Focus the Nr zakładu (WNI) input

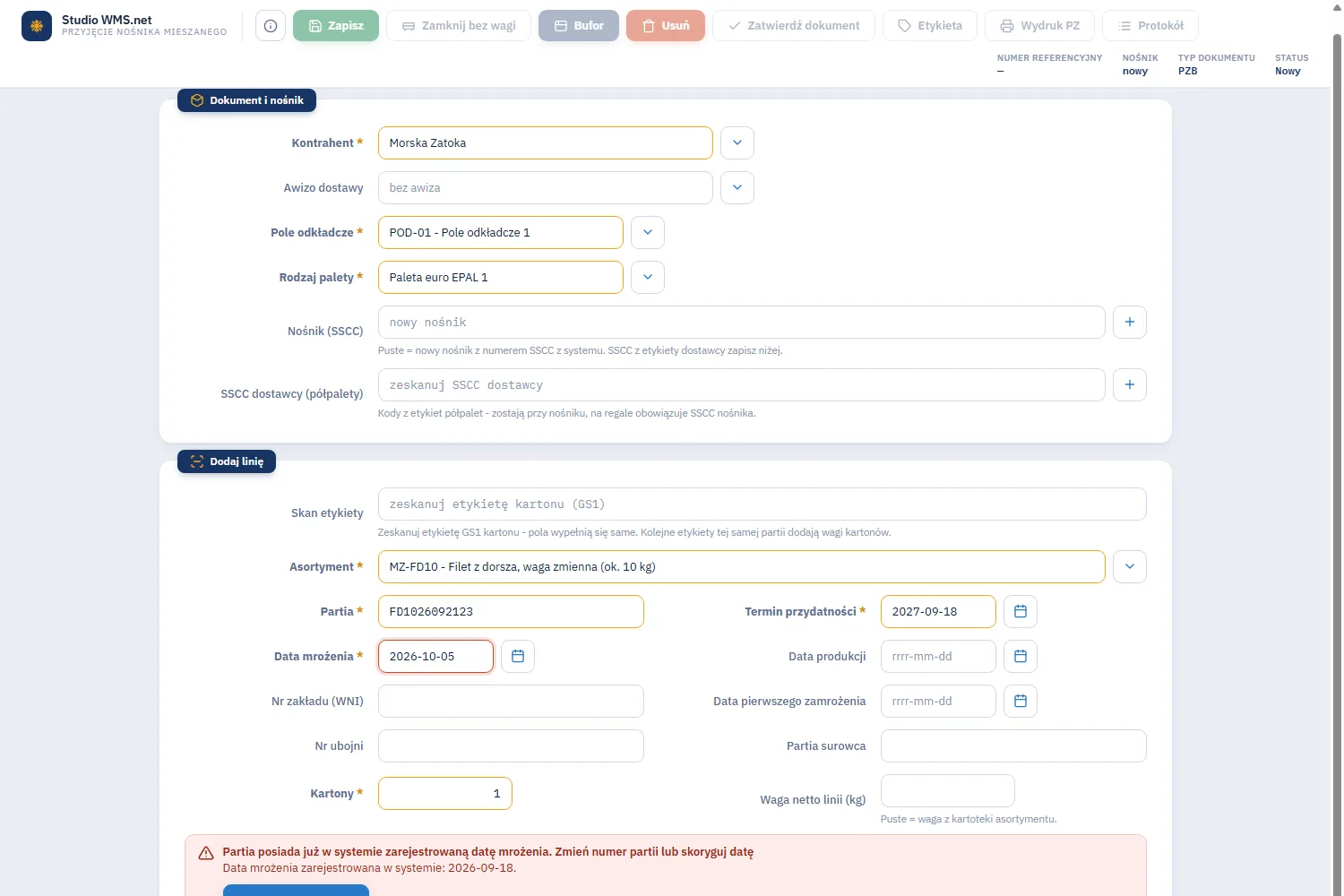(x=511, y=701)
